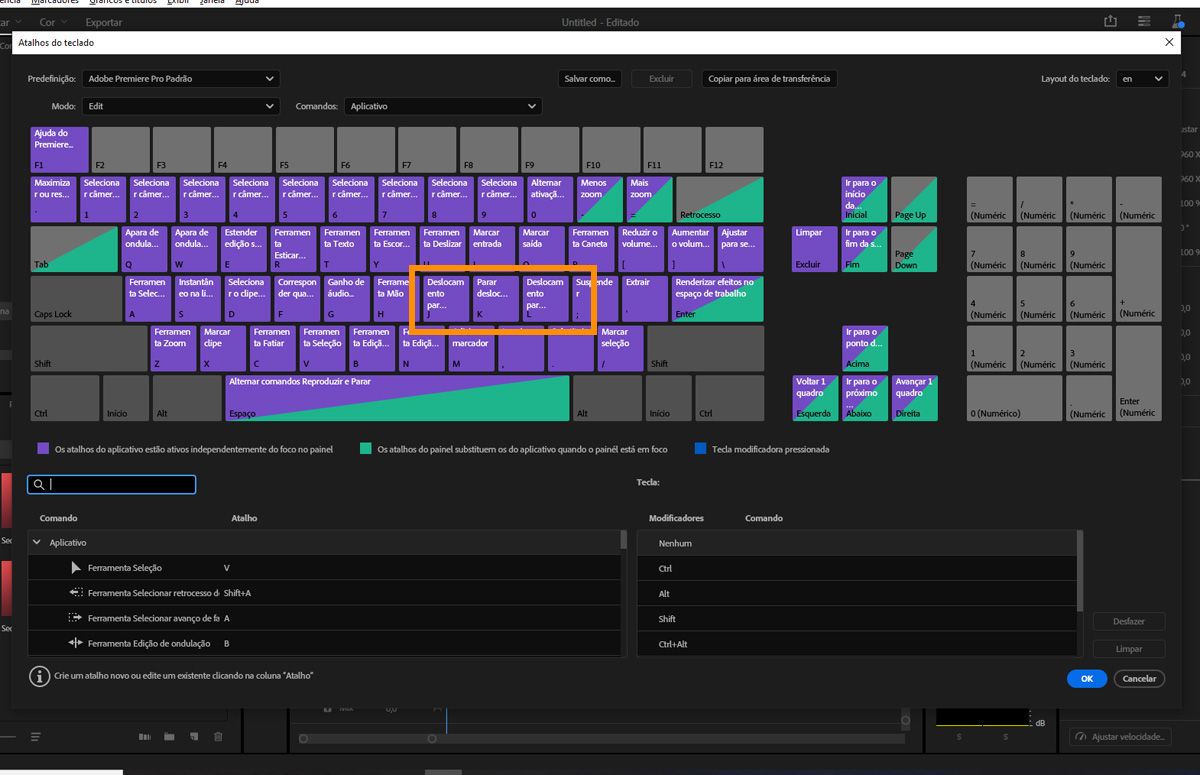Click the F12 key

pyautogui.click(x=733, y=149)
